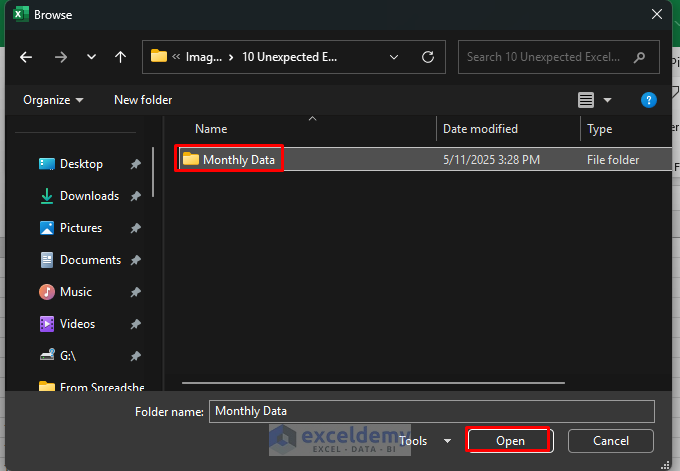Click the pin icon next to Videos

[136, 324]
